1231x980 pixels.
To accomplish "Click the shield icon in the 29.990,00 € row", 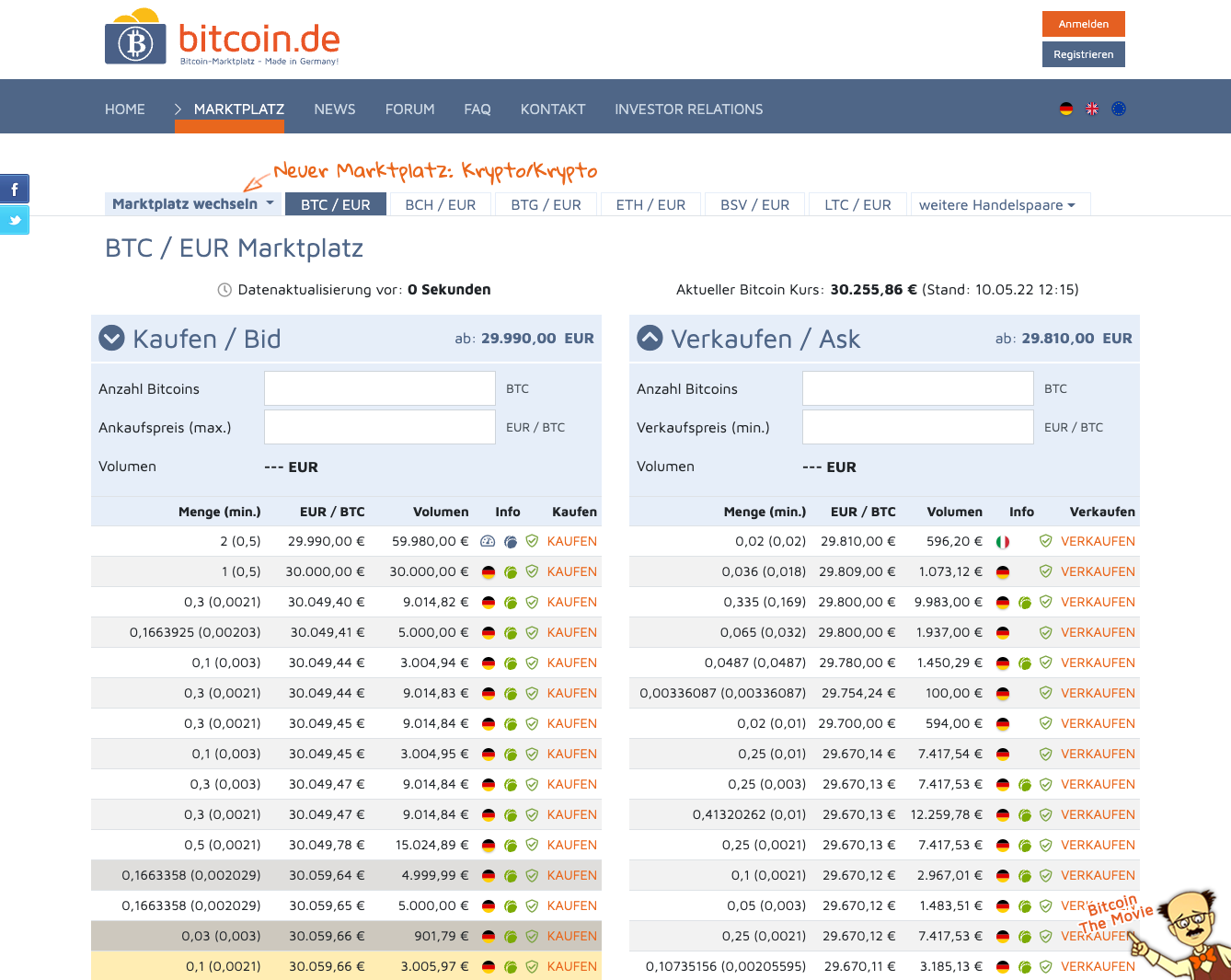I will pos(532,541).
